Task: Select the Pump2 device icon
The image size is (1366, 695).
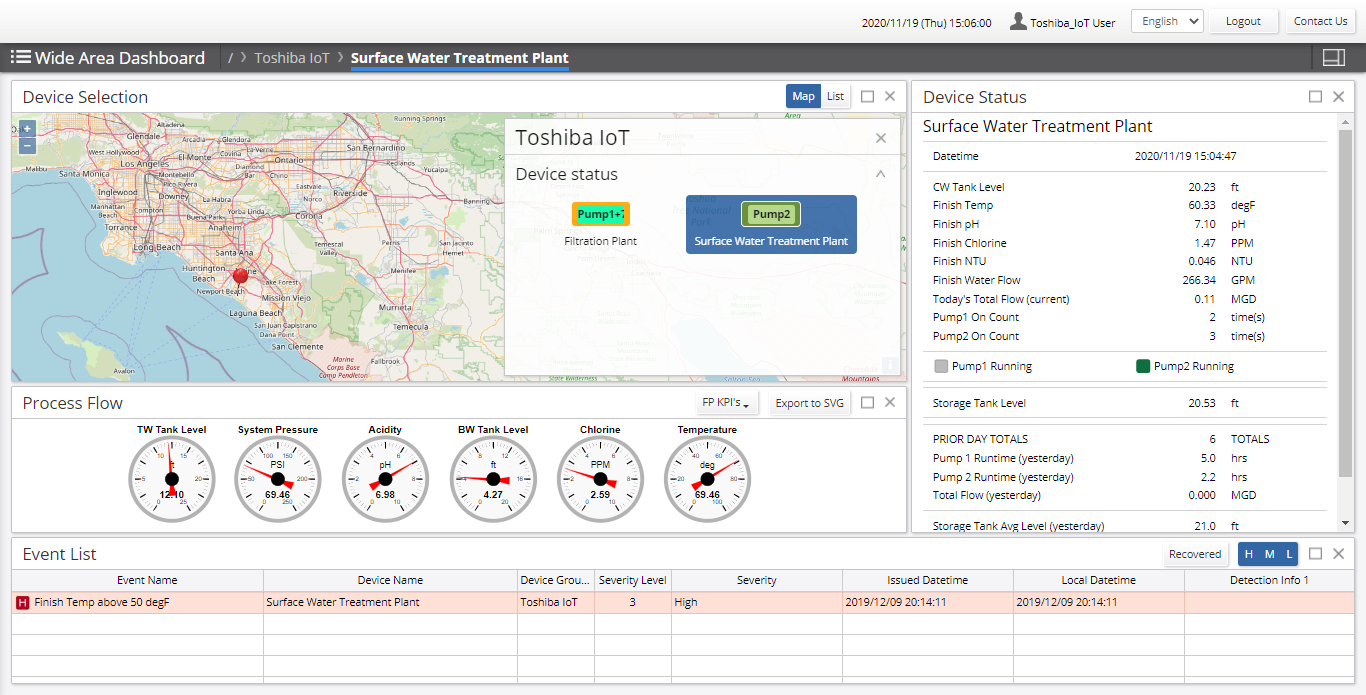Action: tap(771, 214)
